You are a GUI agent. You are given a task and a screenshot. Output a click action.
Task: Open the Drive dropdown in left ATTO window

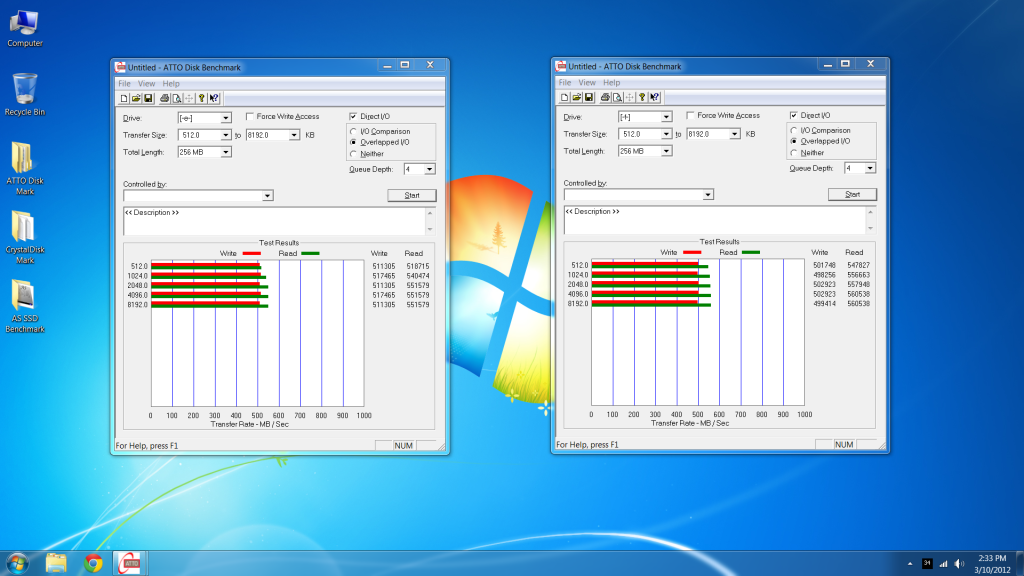(x=225, y=118)
